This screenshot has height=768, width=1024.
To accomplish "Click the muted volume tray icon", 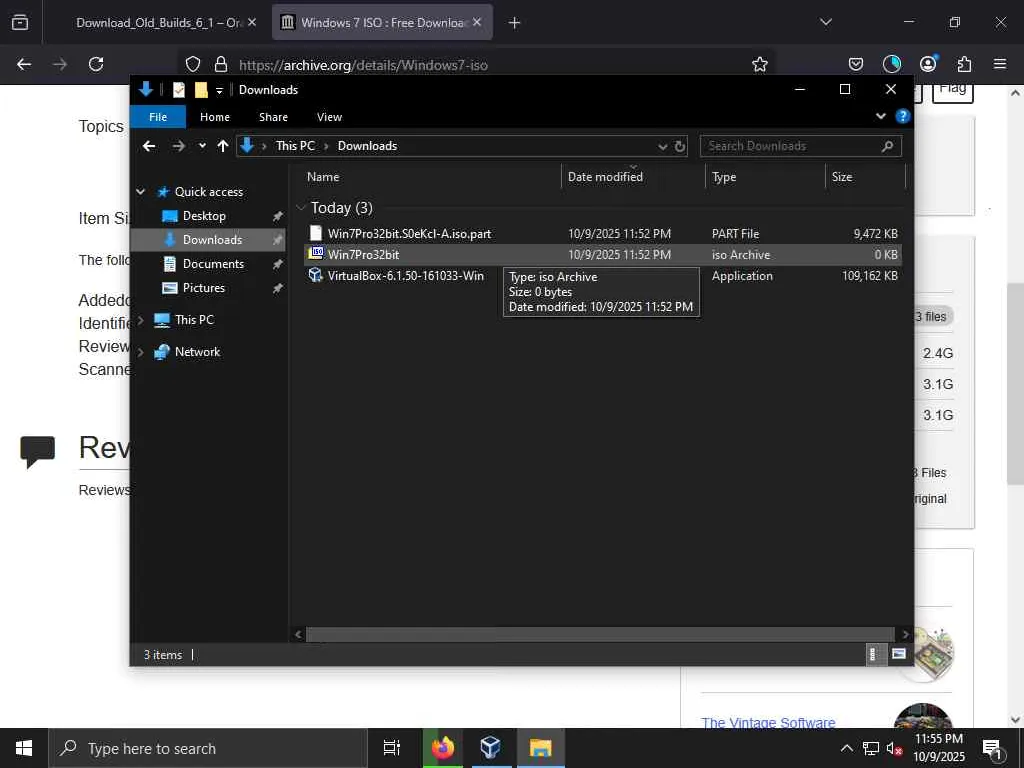I will click(x=894, y=748).
